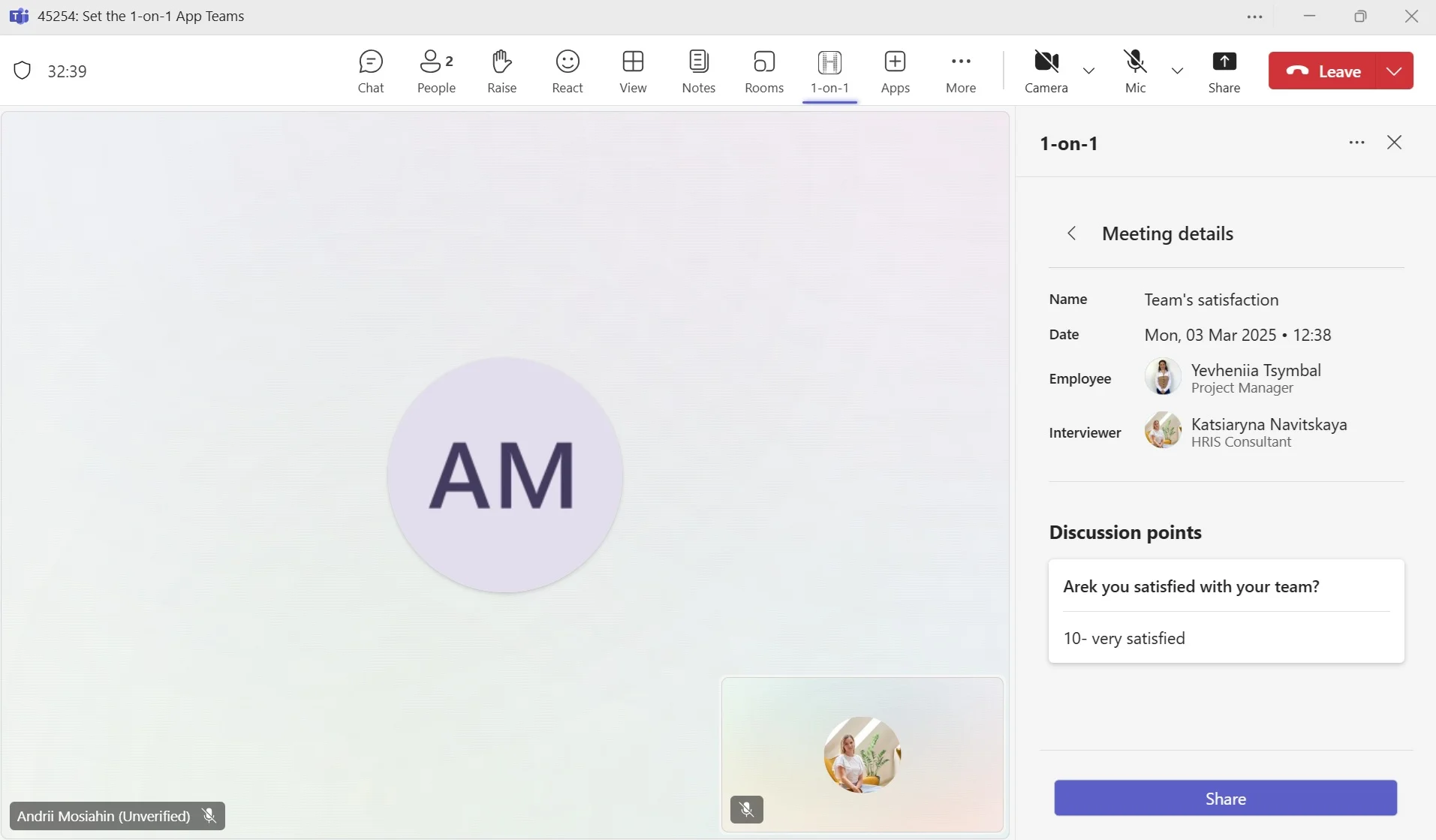Show the People participants list
This screenshot has width=1436, height=840.
click(x=436, y=71)
